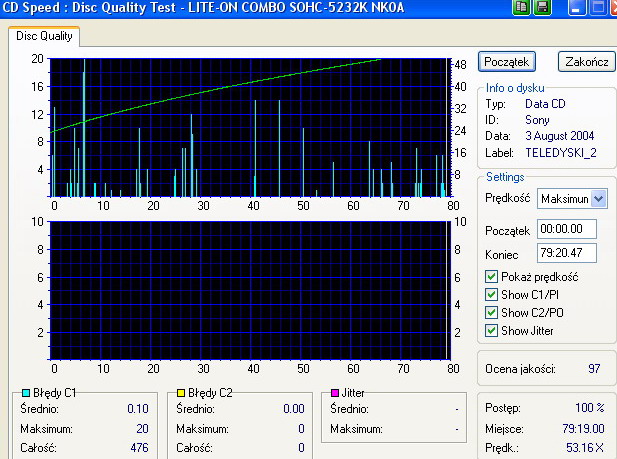Click the C2 Średnio value 0.00
Viewport: 617px width, 459px height.
tap(294, 409)
